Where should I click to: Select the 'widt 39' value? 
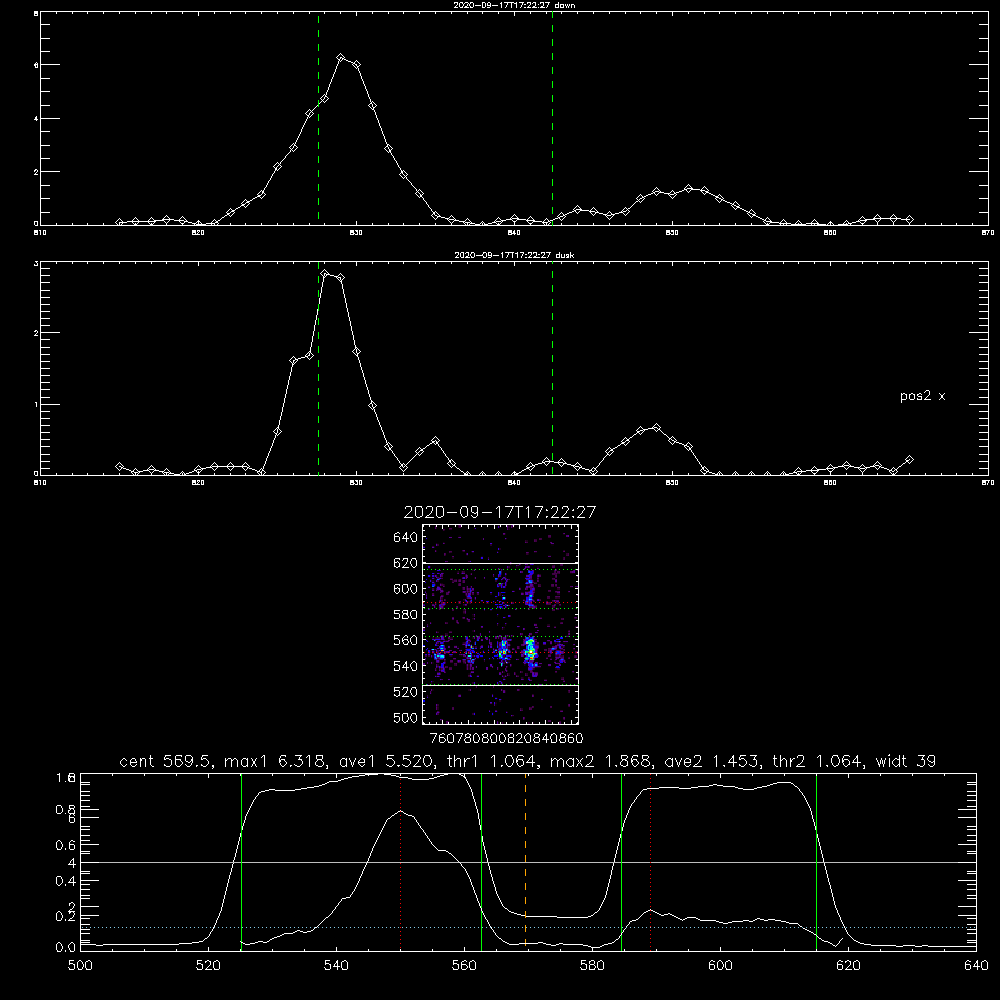[x=906, y=761]
